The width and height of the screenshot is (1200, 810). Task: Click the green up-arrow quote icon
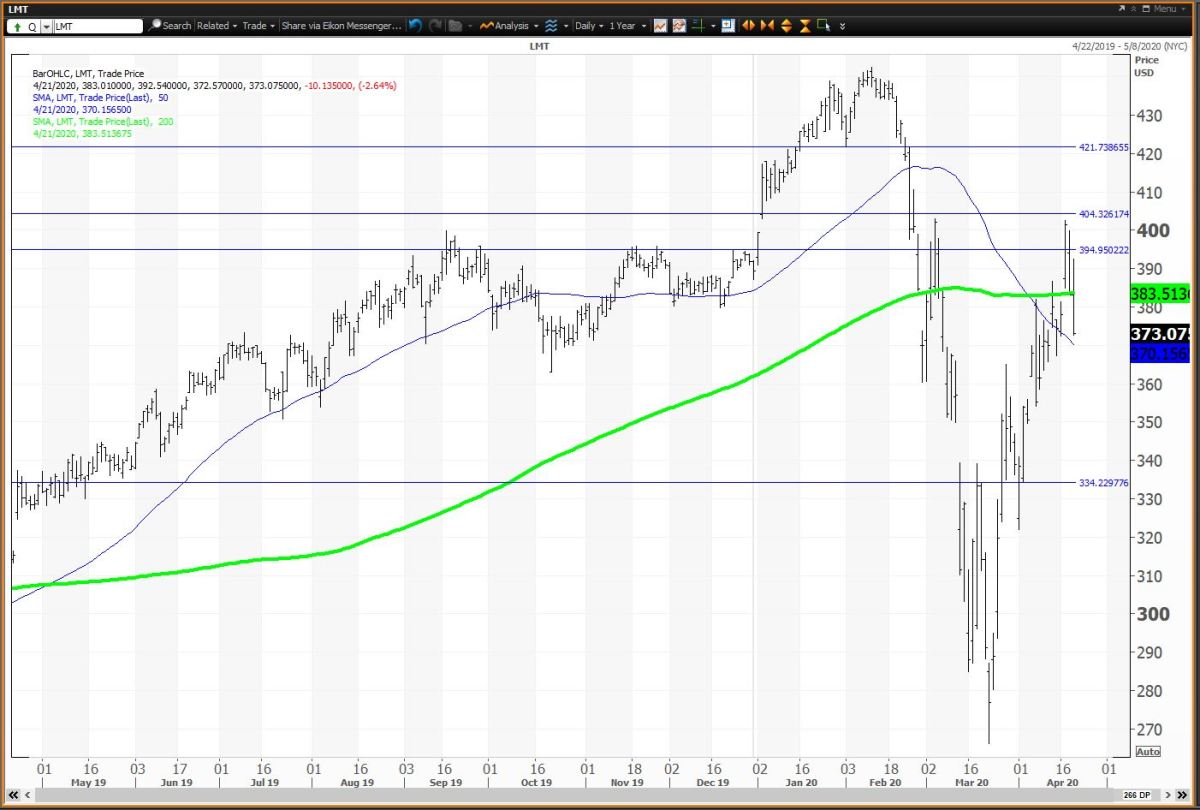[17, 26]
